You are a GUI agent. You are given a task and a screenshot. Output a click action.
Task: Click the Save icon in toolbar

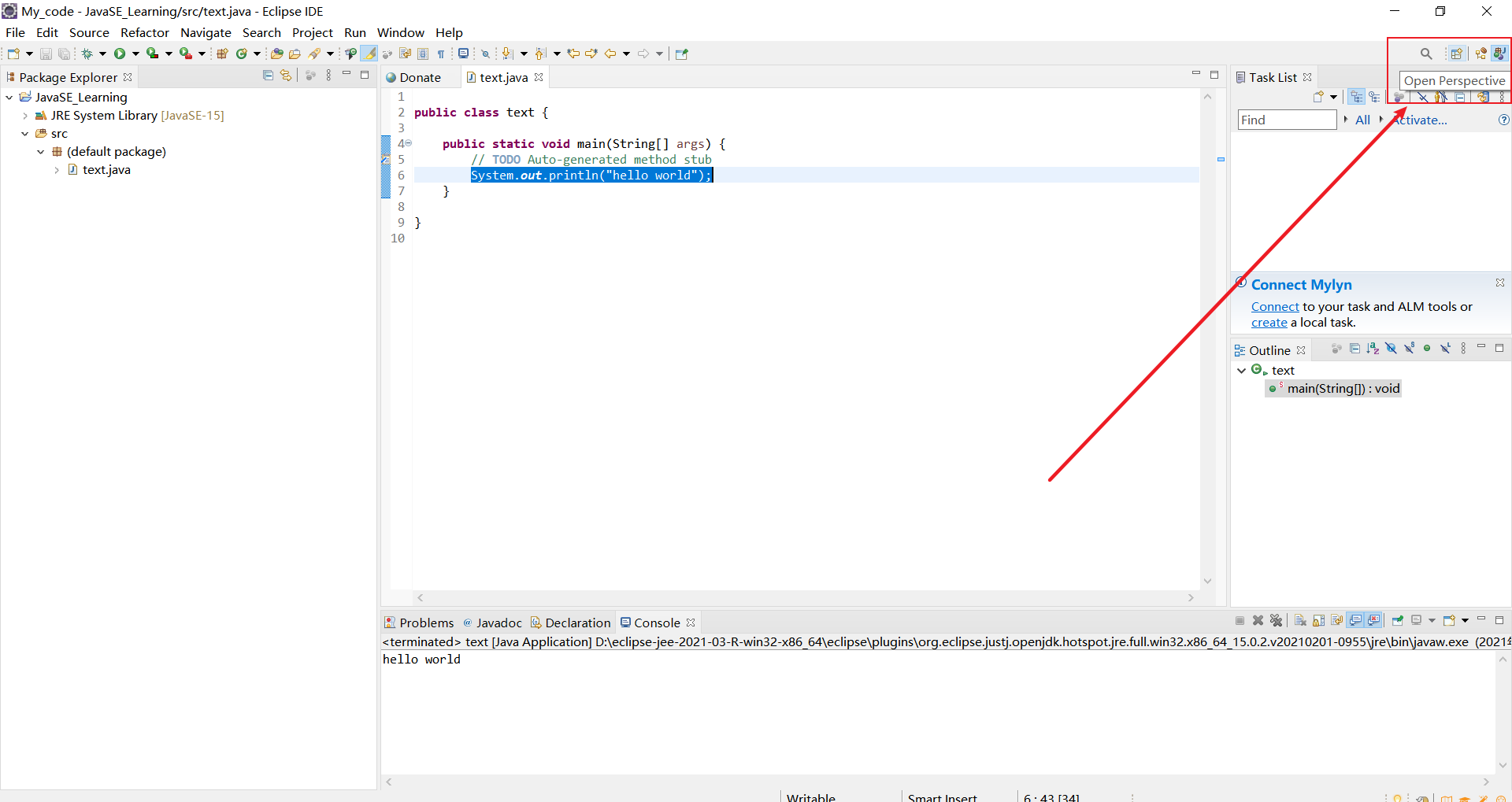(46, 54)
